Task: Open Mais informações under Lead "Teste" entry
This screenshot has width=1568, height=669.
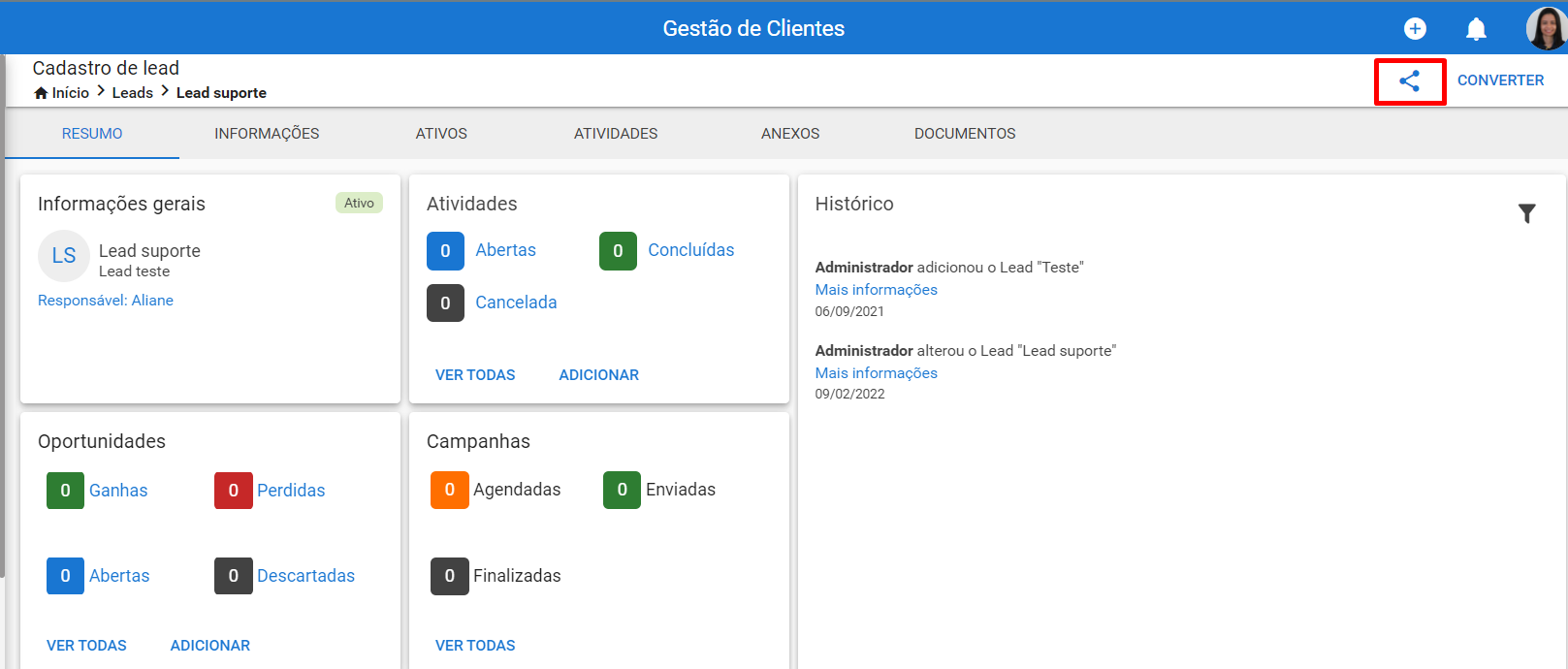Action: (876, 290)
